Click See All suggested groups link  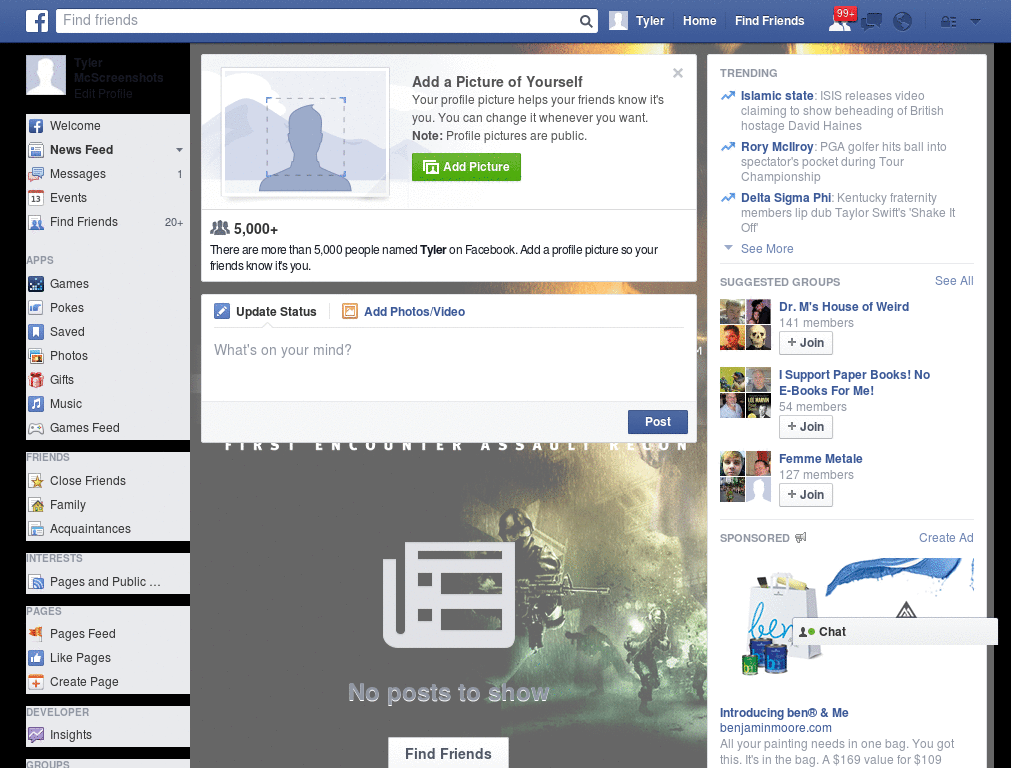953,281
